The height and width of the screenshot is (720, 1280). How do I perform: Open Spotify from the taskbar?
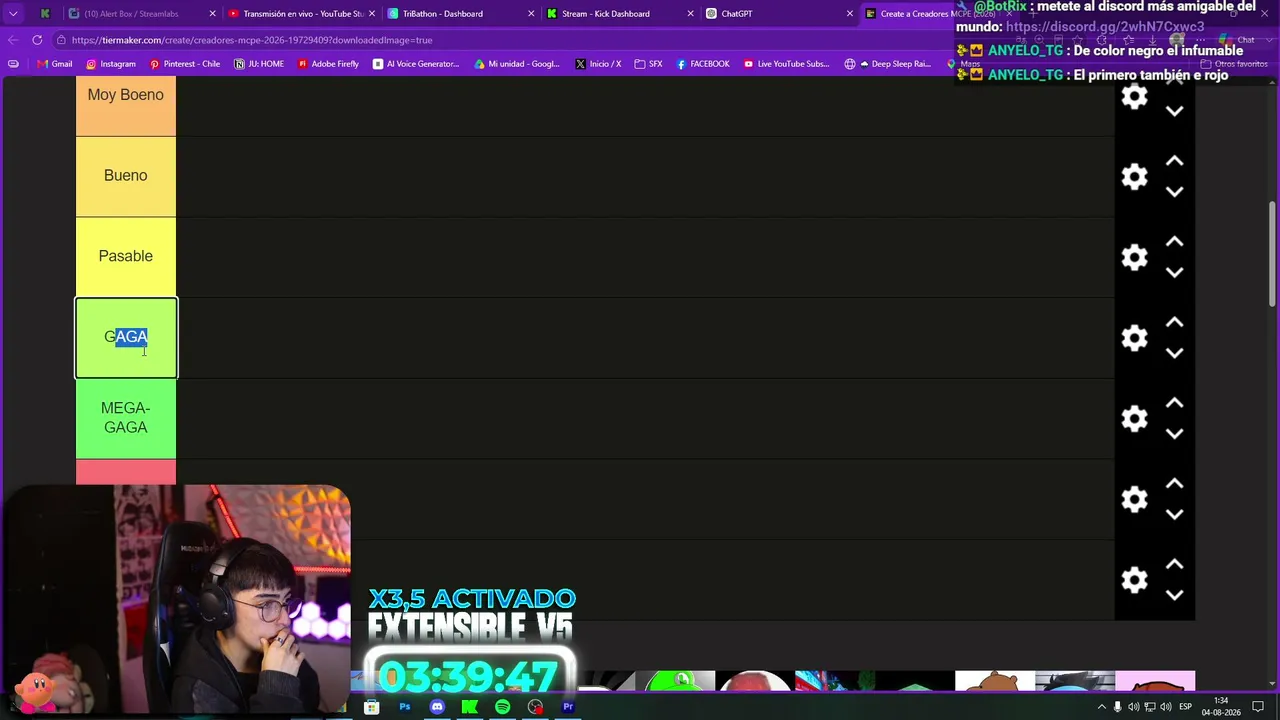point(503,707)
